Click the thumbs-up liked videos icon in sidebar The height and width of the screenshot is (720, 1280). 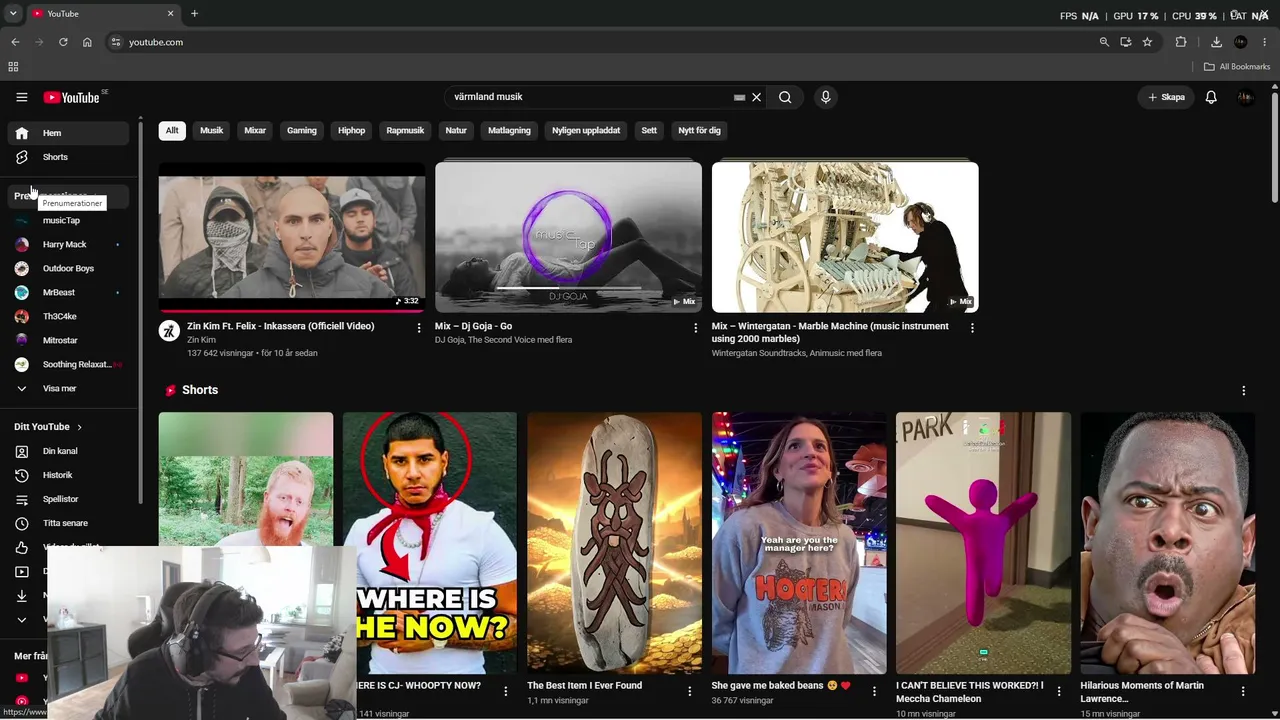22,547
